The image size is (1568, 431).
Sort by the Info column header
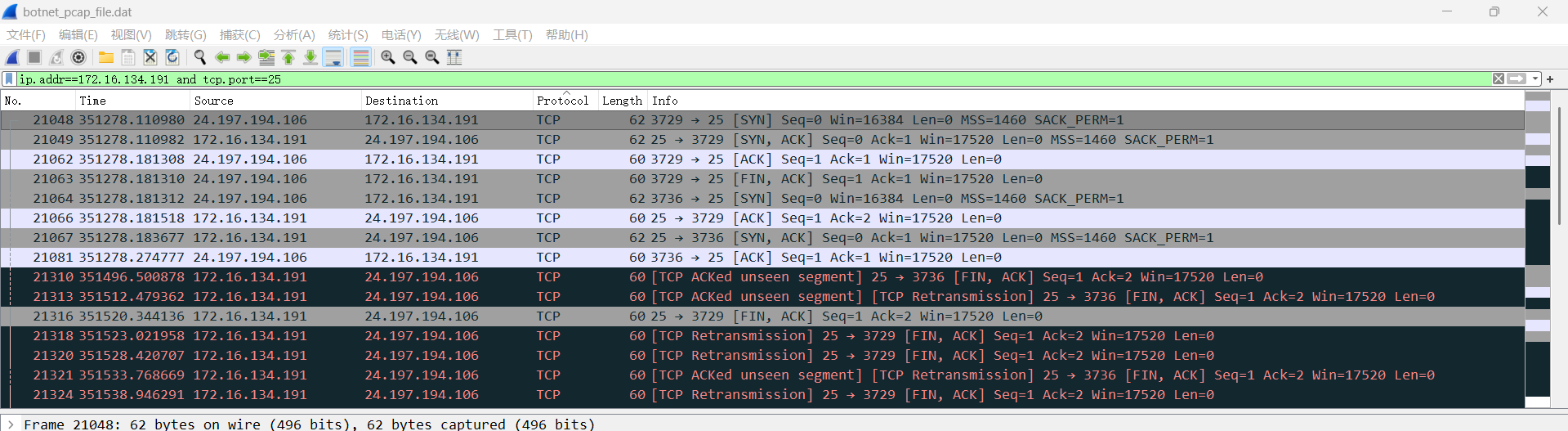coord(1086,101)
